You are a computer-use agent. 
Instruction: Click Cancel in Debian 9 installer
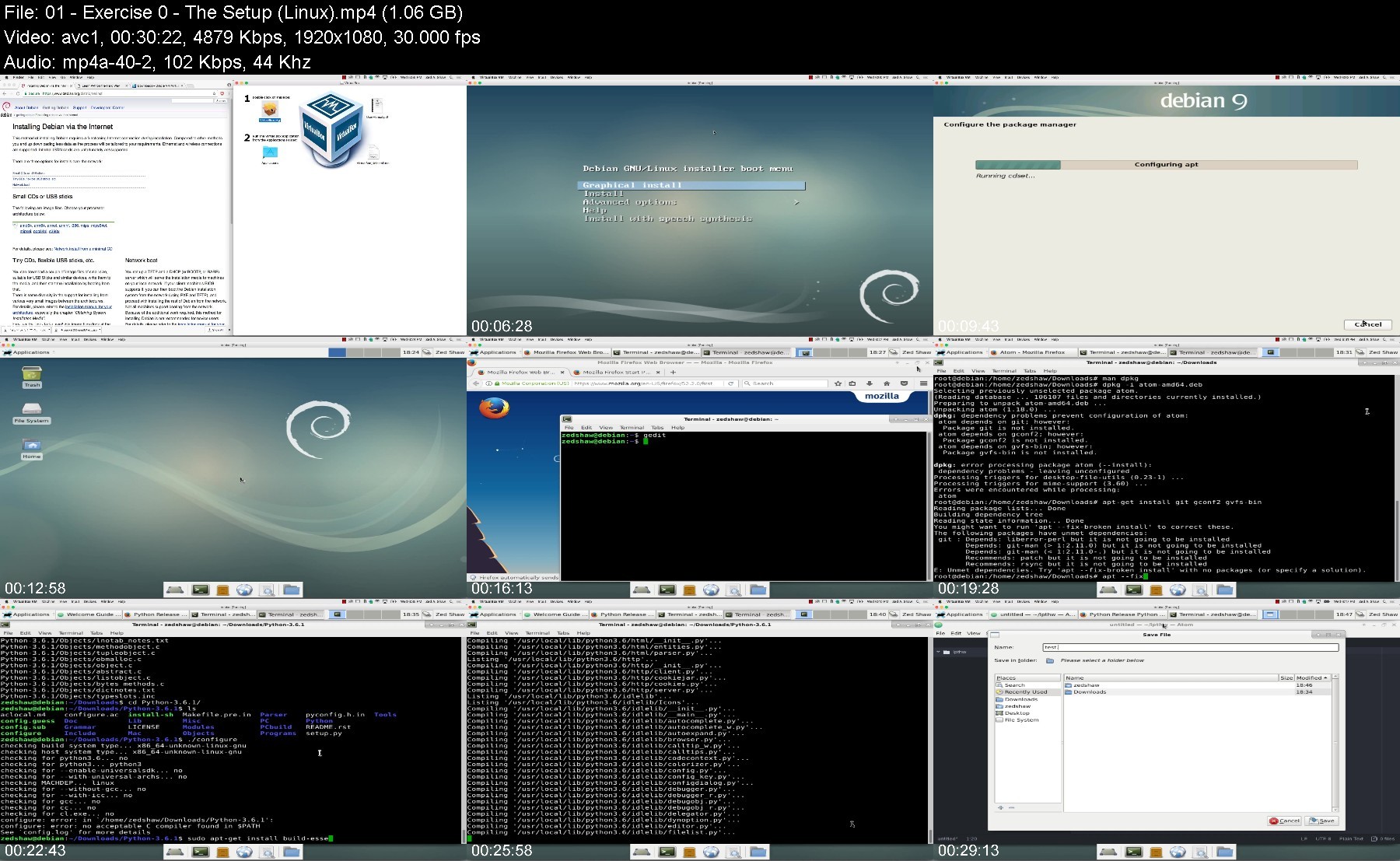pyautogui.click(x=1367, y=324)
